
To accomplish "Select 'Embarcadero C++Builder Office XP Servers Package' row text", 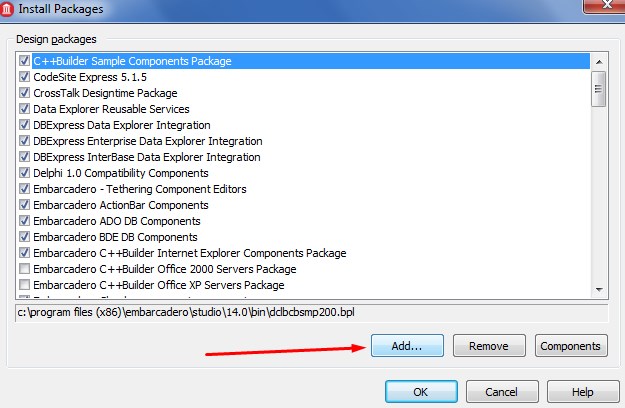I will click(x=159, y=285).
